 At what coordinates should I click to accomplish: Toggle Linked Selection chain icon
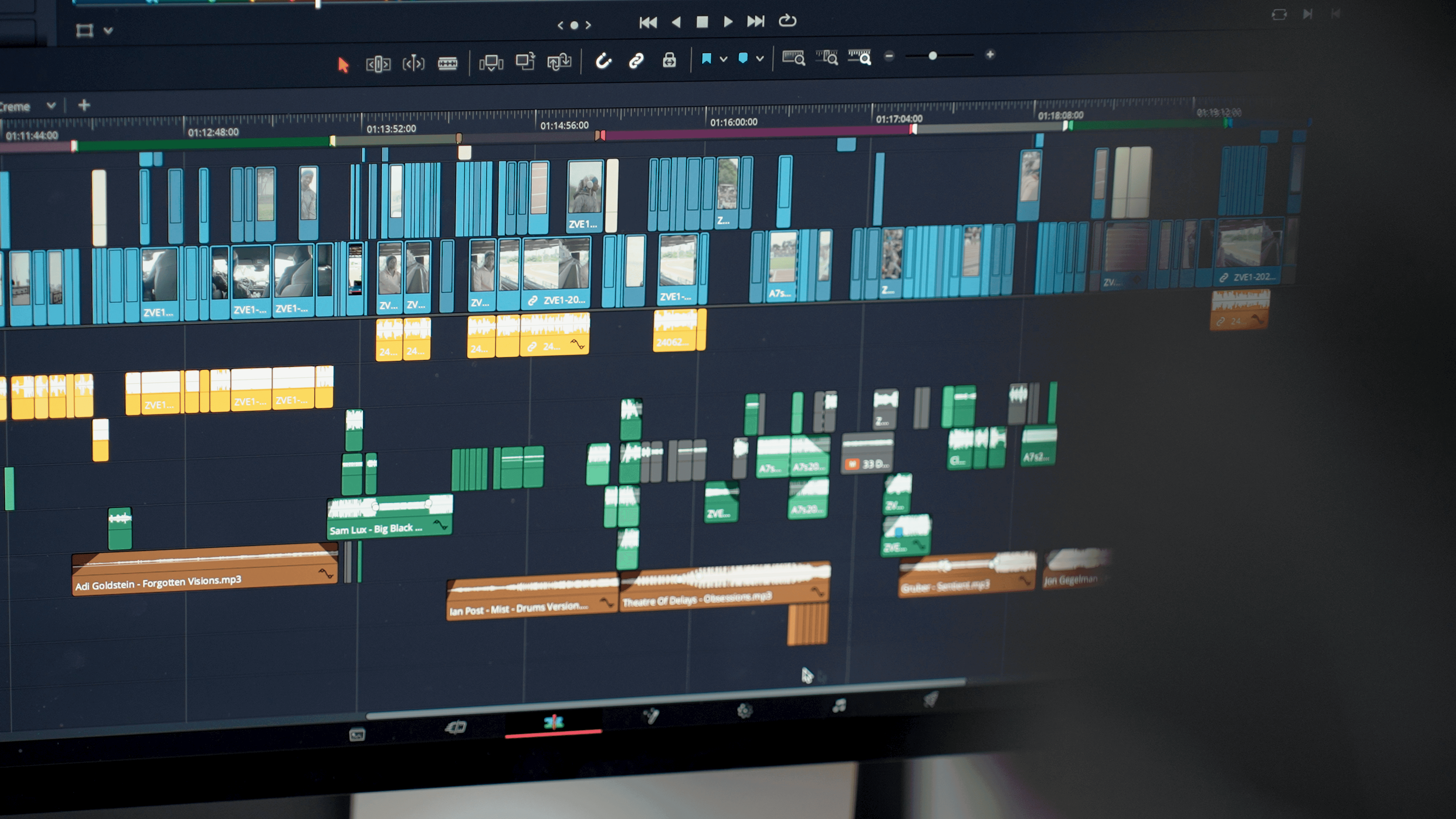point(637,61)
